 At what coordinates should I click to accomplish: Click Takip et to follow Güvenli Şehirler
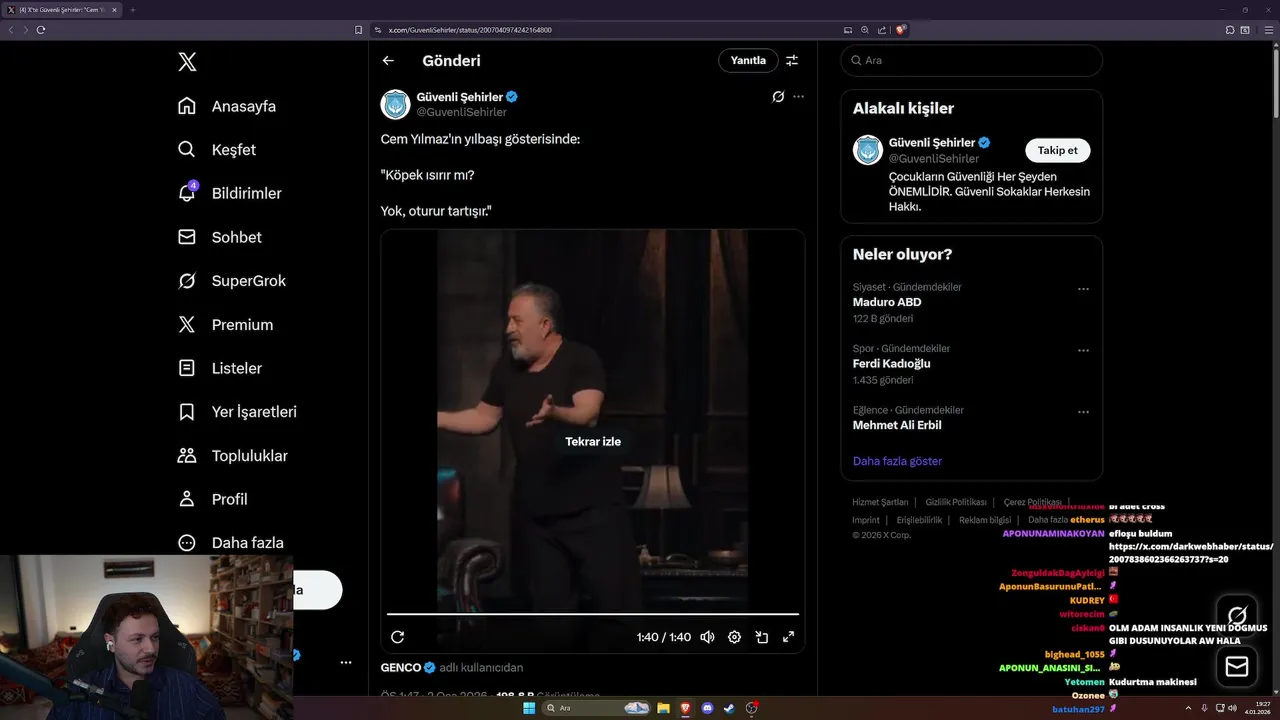(1058, 150)
